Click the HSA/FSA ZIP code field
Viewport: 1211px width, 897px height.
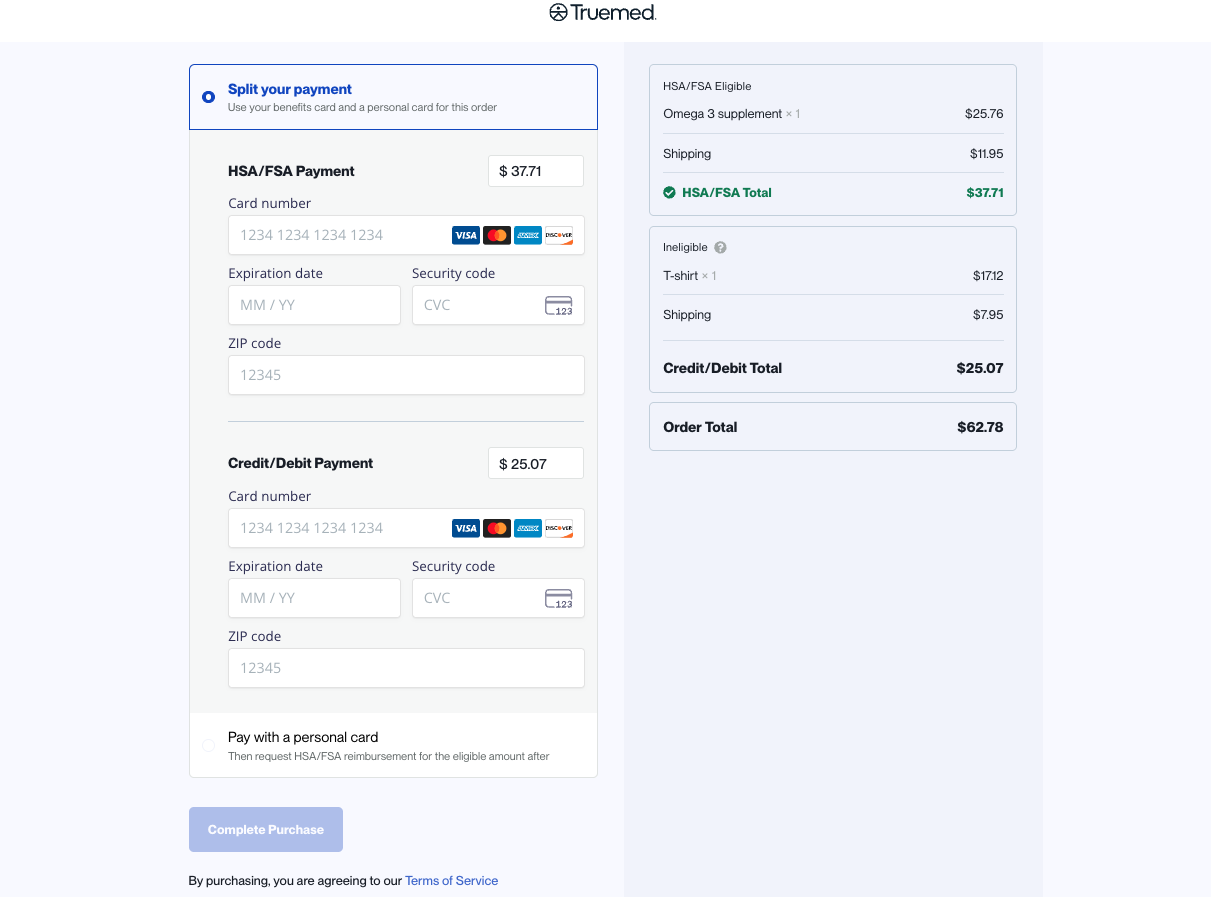point(406,375)
